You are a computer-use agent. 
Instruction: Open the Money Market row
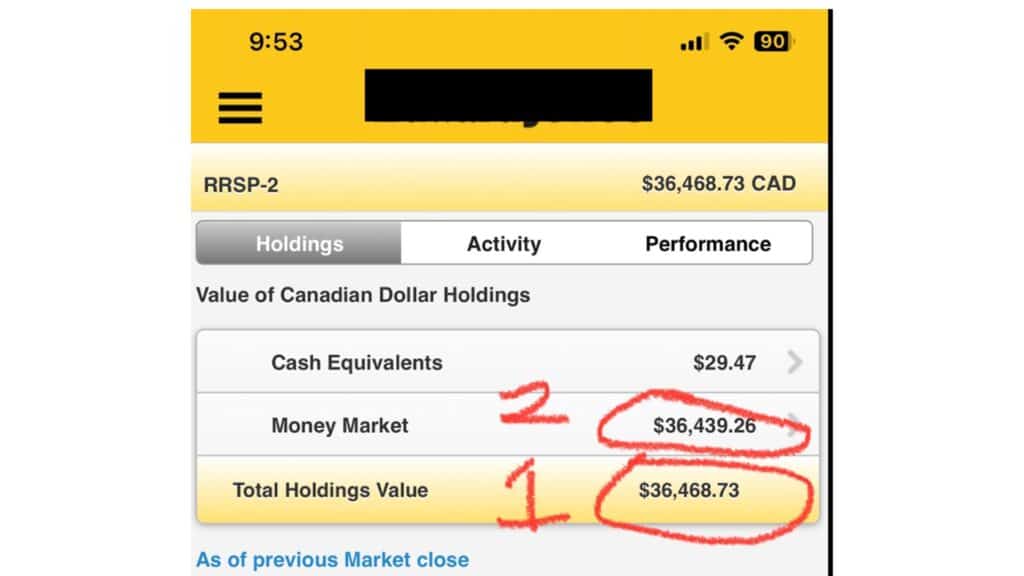pos(507,424)
